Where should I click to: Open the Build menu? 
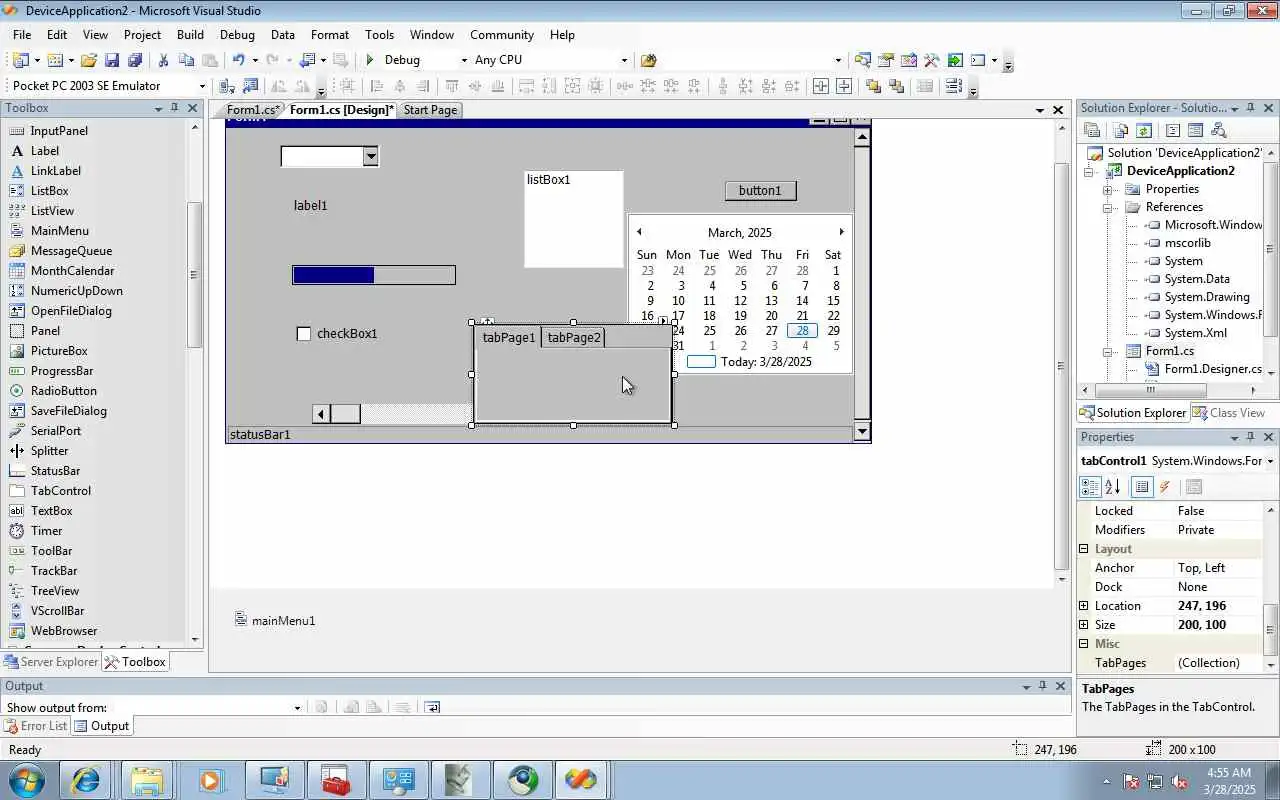(x=190, y=35)
